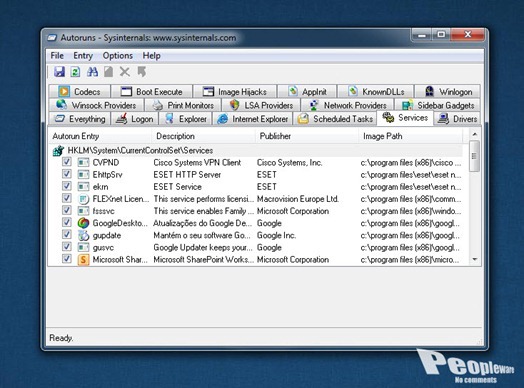Switch to the Boot Execute tab
The image size is (524, 388).
pyautogui.click(x=152, y=91)
